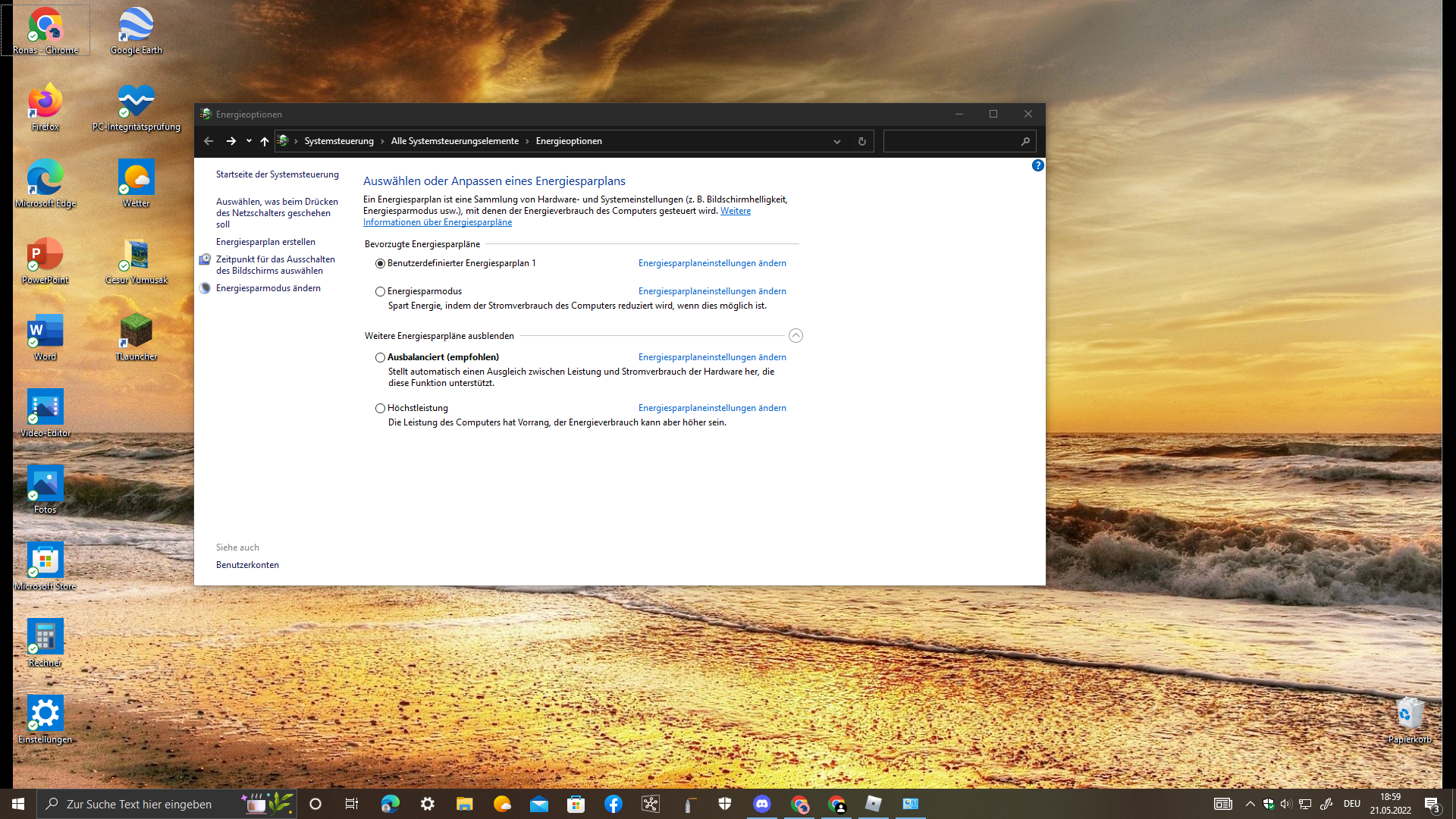1456x819 pixels.
Task: Open the Energiesparplan erstellen link
Action: 265,242
